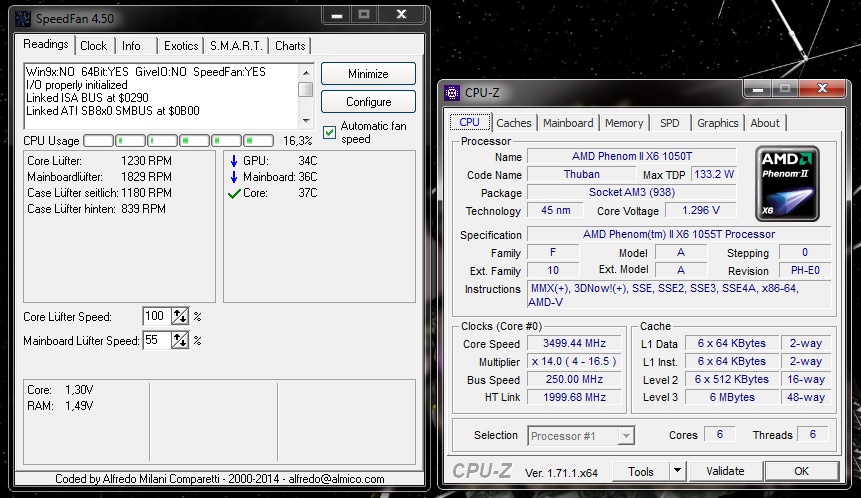Click the Configure button in SpeedFan
861x498 pixels.
368,102
